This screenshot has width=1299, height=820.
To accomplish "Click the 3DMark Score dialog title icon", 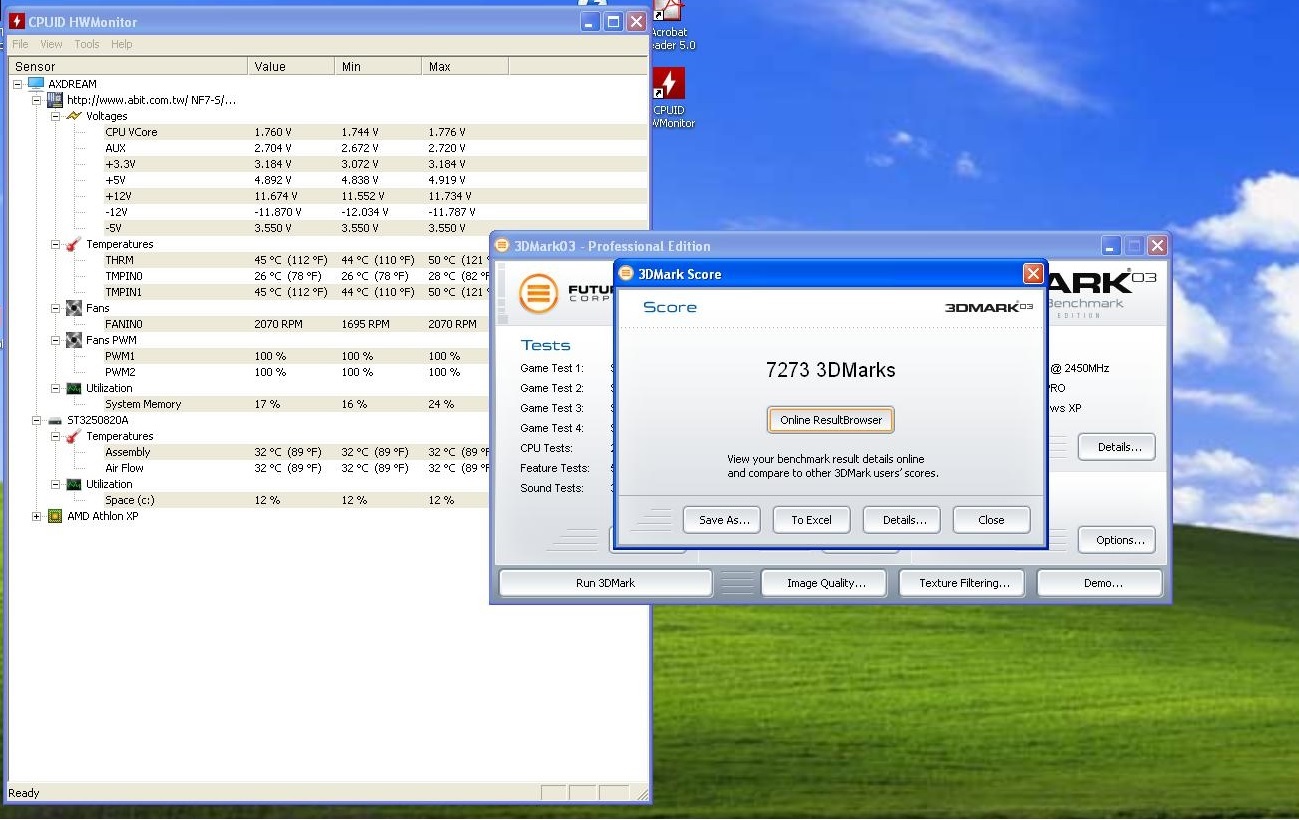I will click(x=627, y=273).
